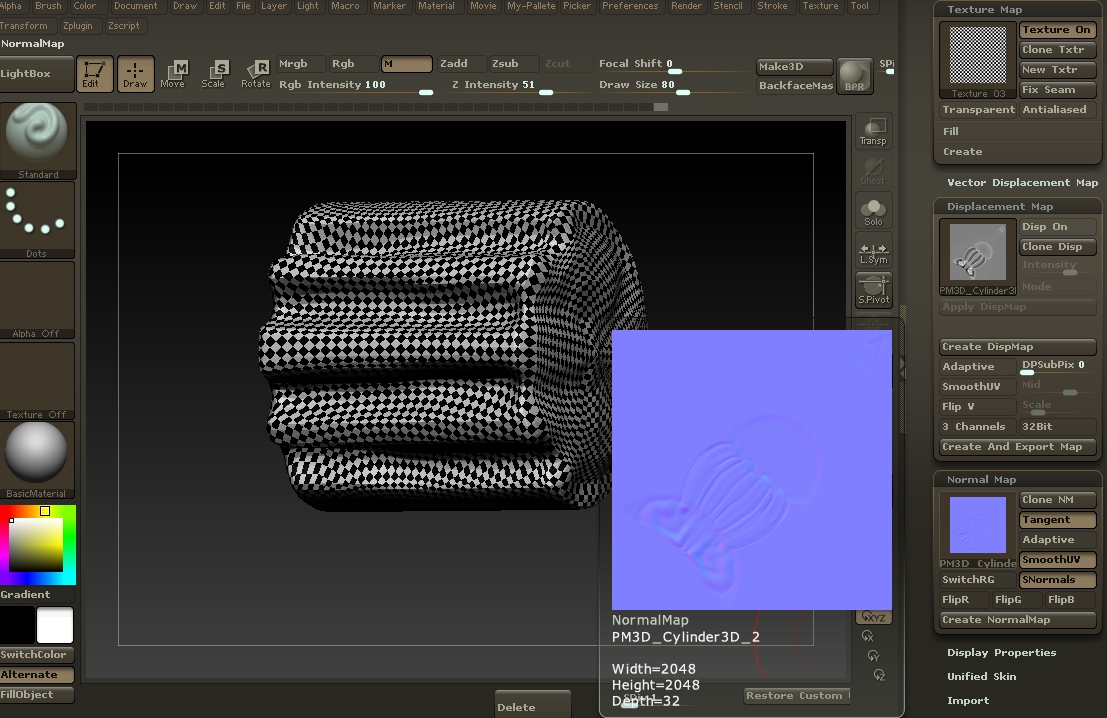
Task: Toggle Mrgb draw mode
Action: pyautogui.click(x=301, y=64)
